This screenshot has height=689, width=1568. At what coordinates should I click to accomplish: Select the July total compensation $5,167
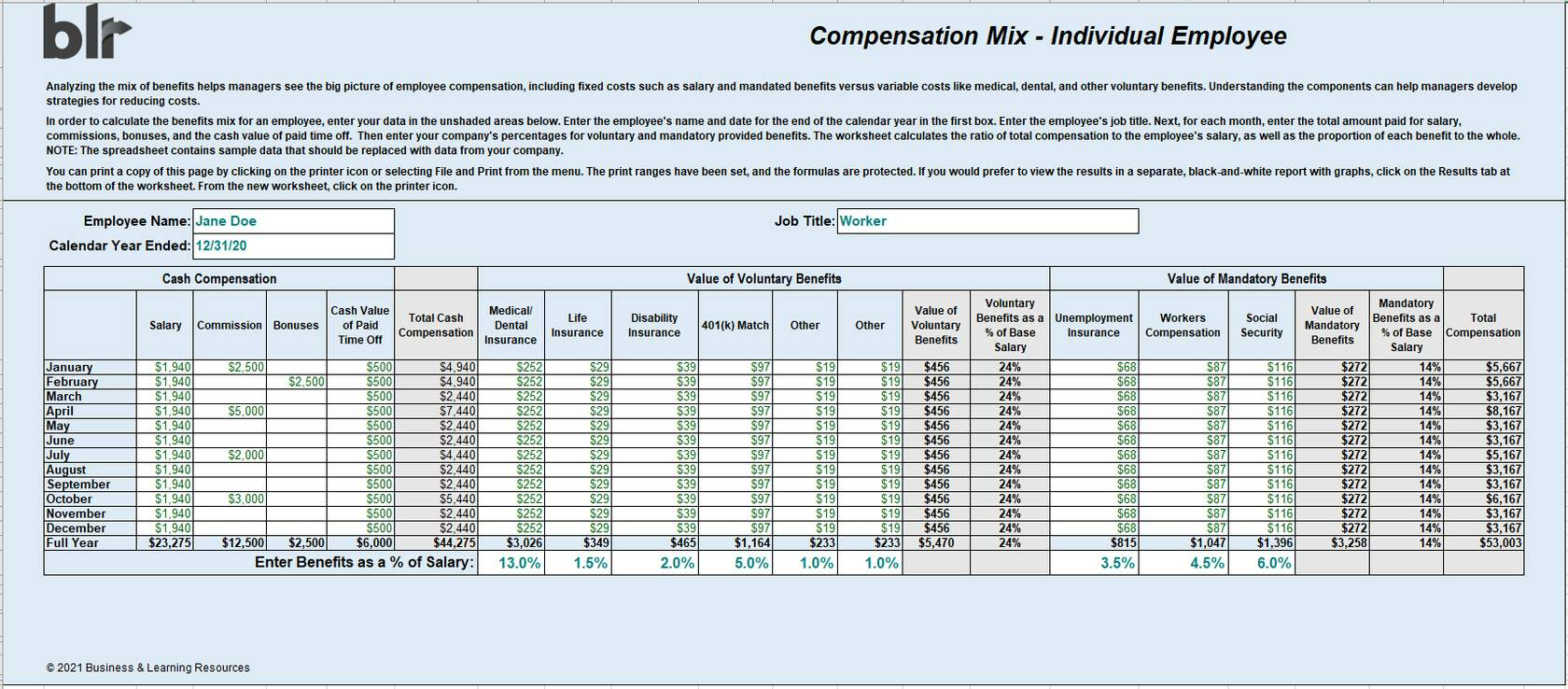click(1483, 455)
